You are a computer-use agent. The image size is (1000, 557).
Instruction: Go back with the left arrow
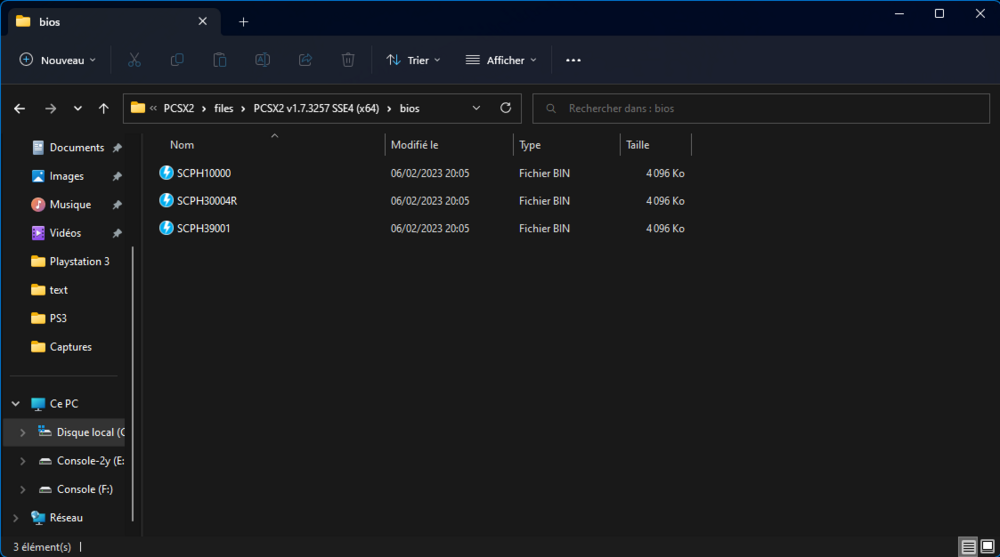point(20,108)
